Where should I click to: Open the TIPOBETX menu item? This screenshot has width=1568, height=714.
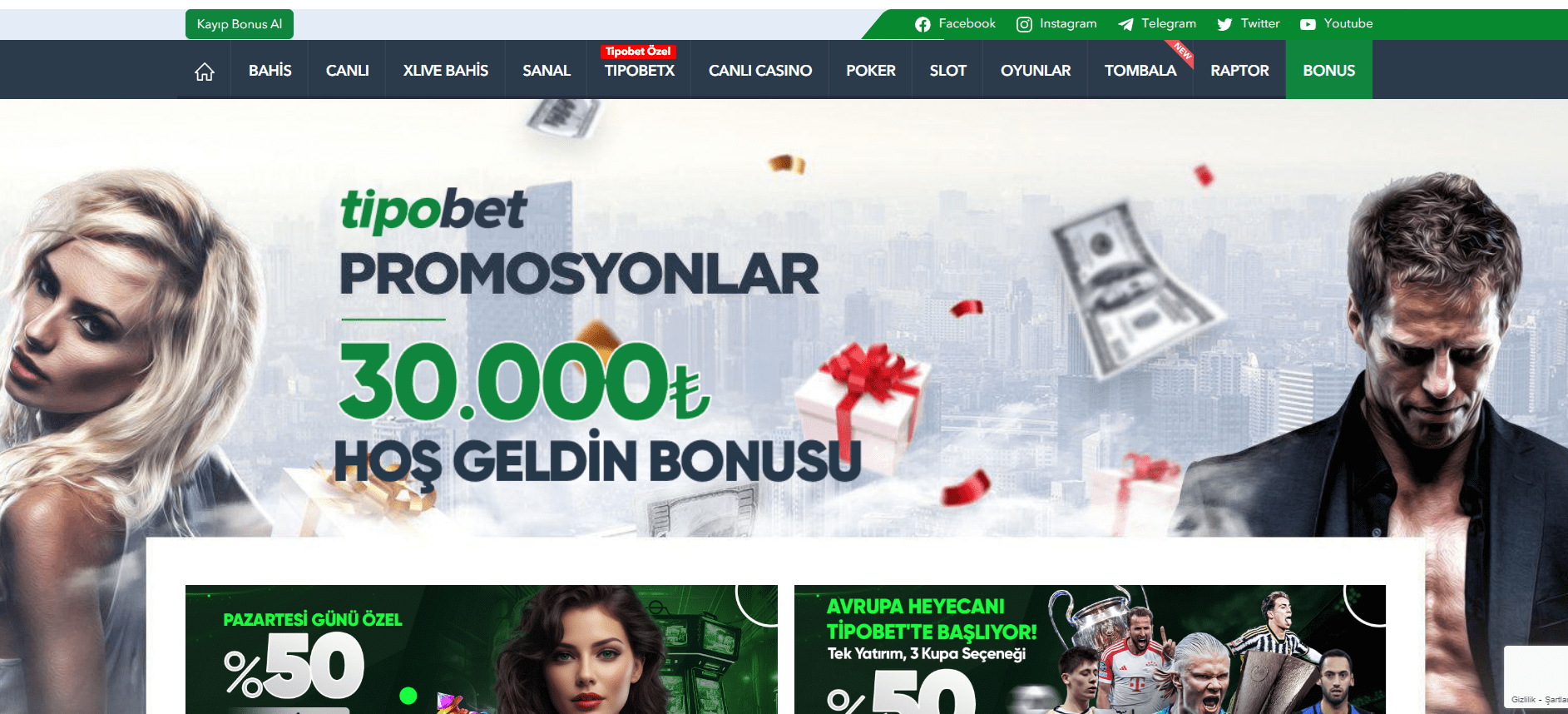click(639, 71)
